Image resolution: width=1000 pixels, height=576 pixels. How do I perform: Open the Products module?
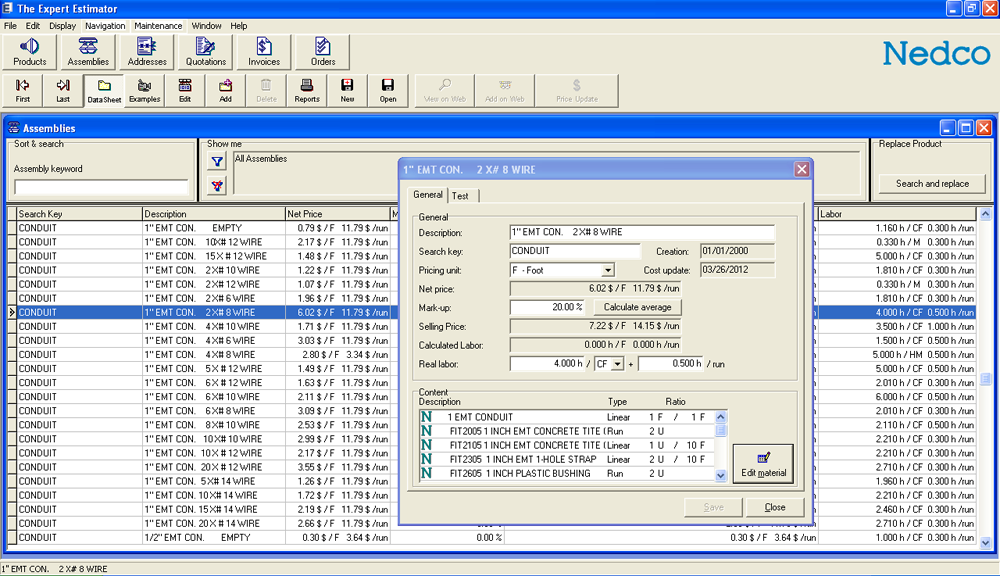click(30, 52)
